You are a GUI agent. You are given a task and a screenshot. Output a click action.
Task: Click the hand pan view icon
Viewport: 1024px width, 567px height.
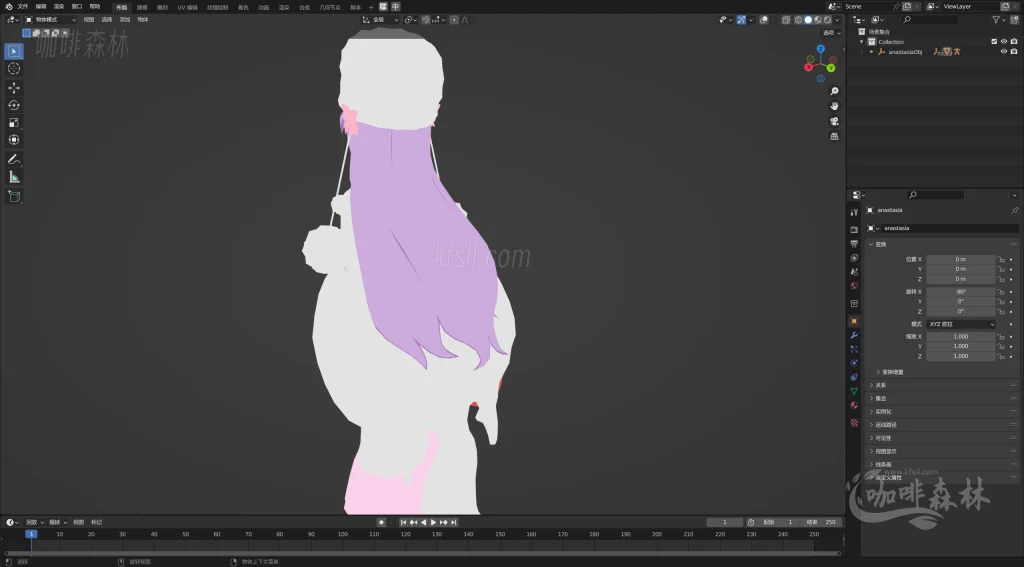(x=834, y=106)
